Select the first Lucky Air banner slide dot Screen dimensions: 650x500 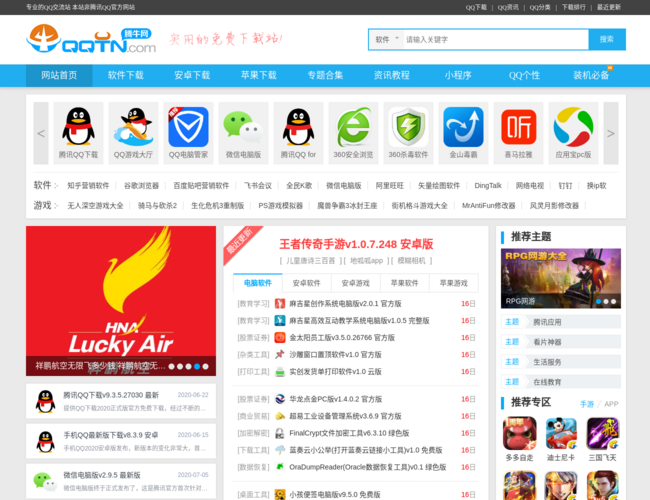pyautogui.click(x=172, y=367)
